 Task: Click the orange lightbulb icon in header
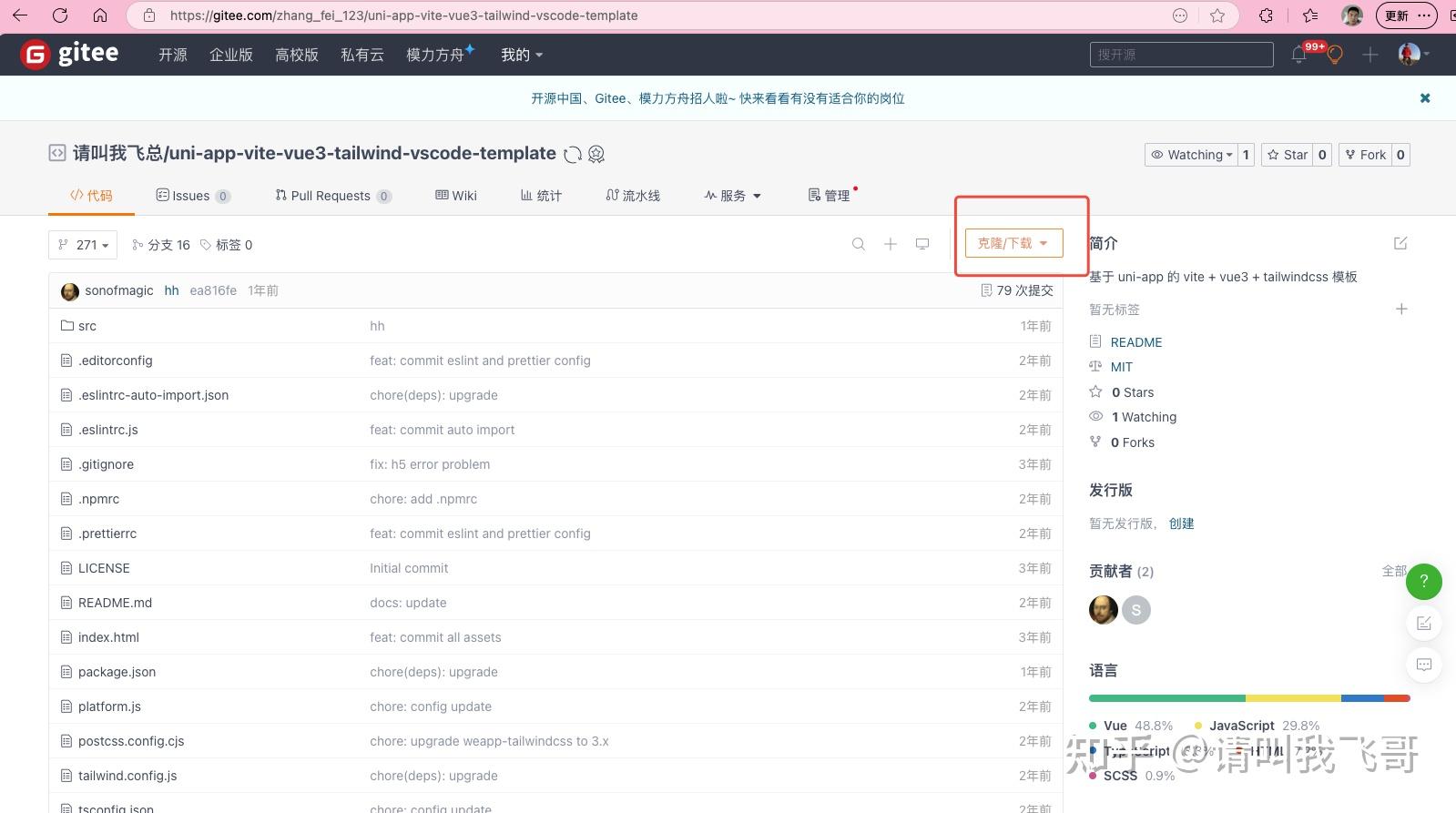tap(1335, 55)
